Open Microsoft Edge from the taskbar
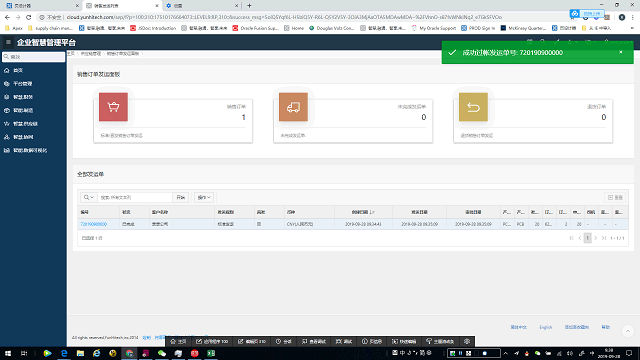 click(x=64, y=353)
